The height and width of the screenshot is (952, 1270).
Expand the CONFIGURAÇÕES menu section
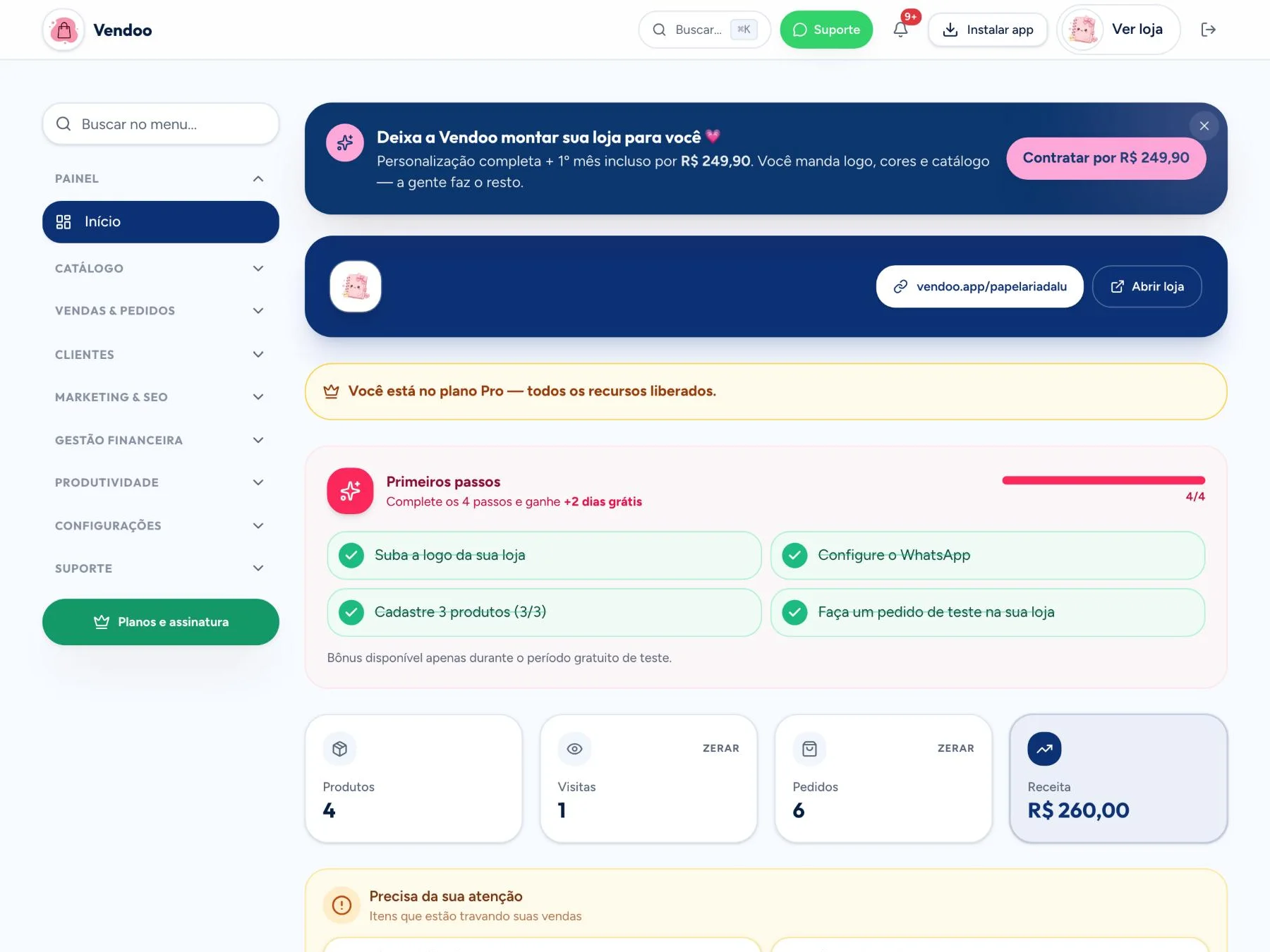coord(161,526)
